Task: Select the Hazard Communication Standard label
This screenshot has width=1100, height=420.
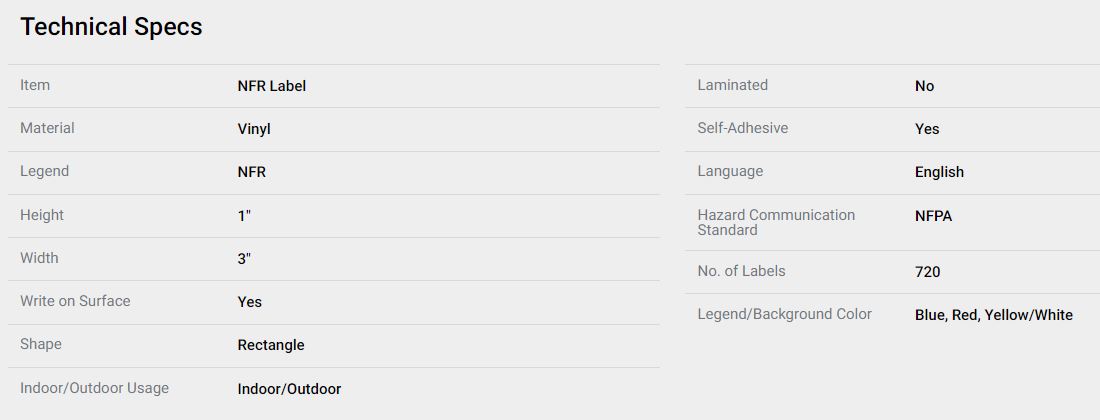Action: 776,222
